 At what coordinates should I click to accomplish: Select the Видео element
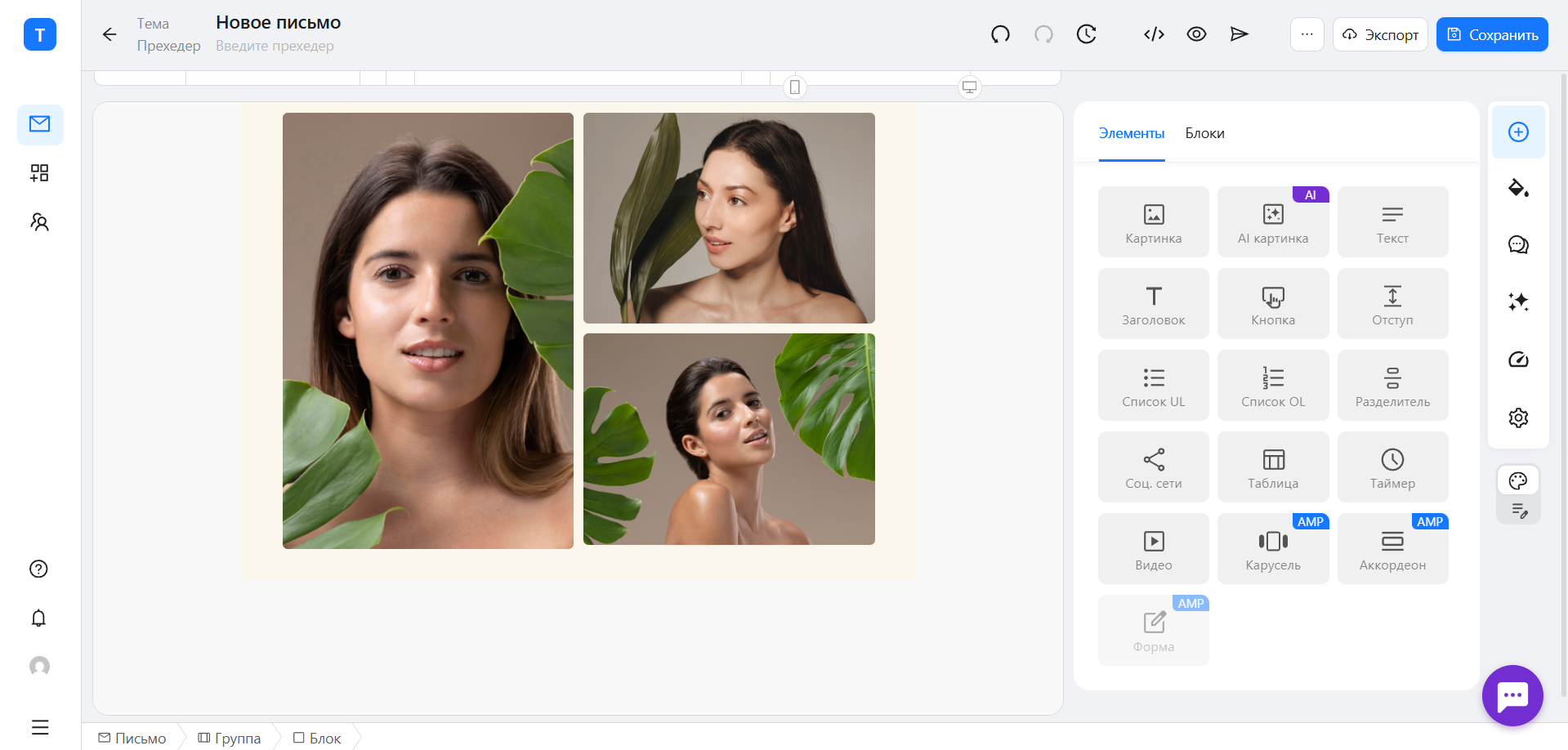click(x=1154, y=549)
